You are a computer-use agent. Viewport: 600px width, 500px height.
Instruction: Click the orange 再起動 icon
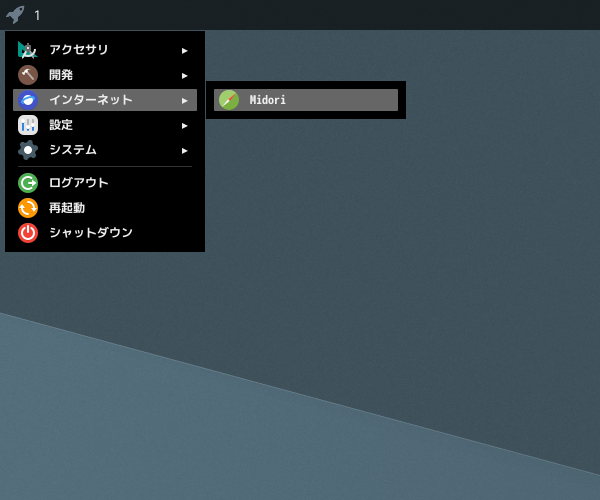pos(28,208)
